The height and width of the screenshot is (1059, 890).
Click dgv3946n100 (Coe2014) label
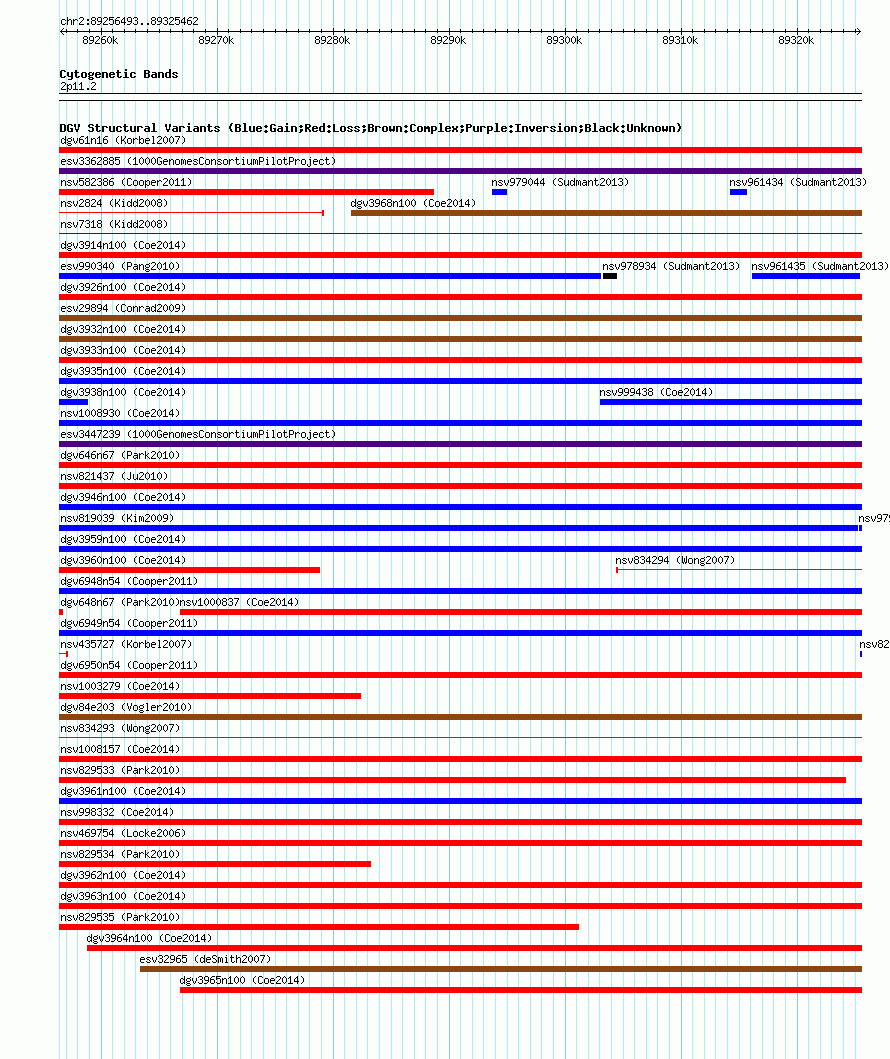[x=123, y=497]
